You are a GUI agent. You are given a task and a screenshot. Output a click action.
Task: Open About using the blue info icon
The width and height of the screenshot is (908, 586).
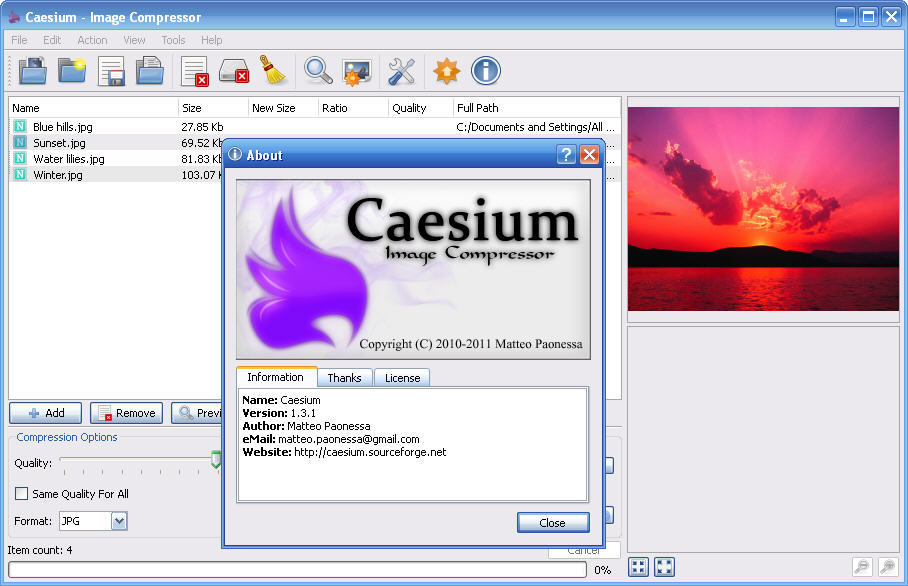point(485,71)
